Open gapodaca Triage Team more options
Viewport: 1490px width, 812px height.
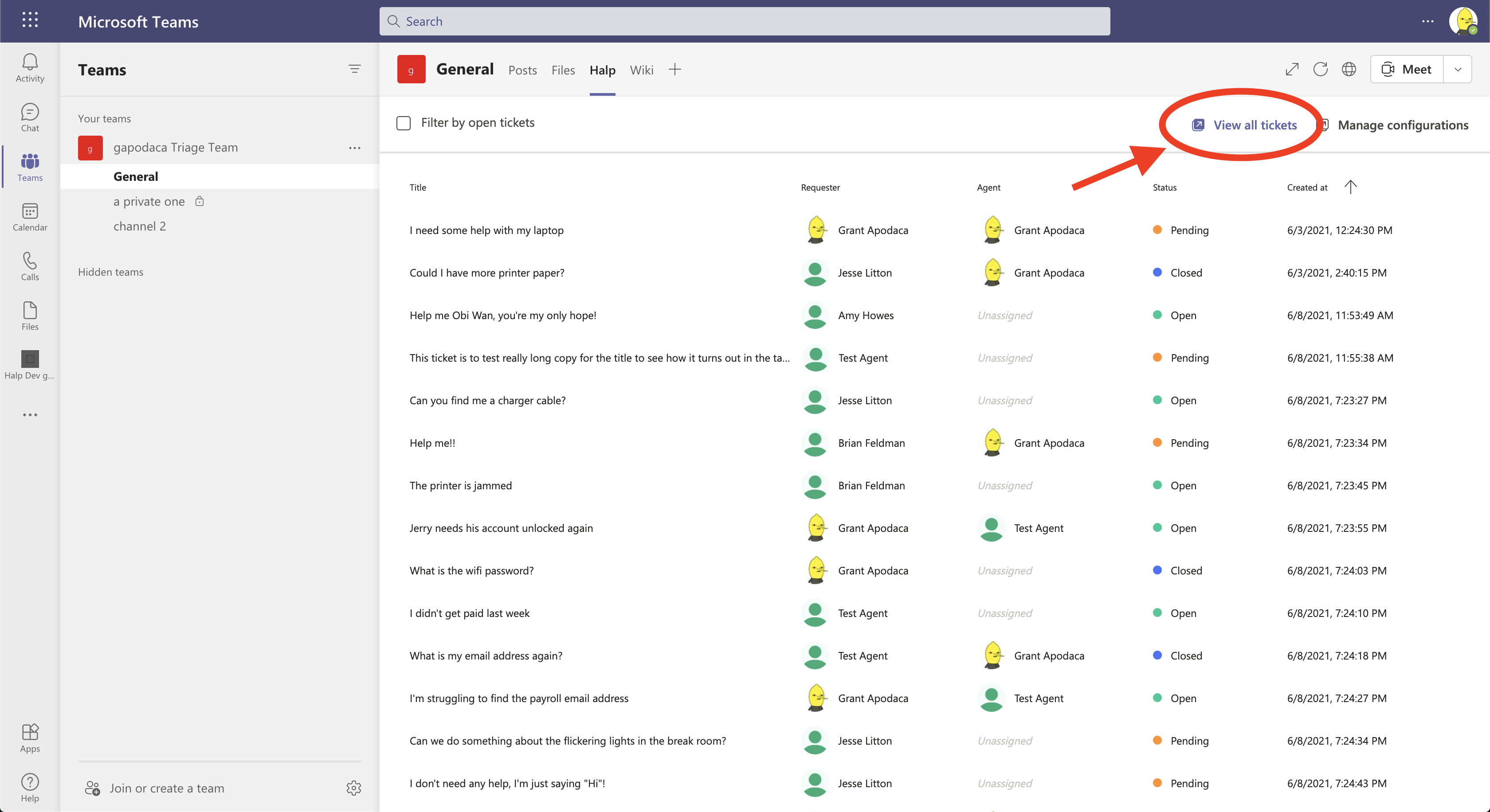355,148
